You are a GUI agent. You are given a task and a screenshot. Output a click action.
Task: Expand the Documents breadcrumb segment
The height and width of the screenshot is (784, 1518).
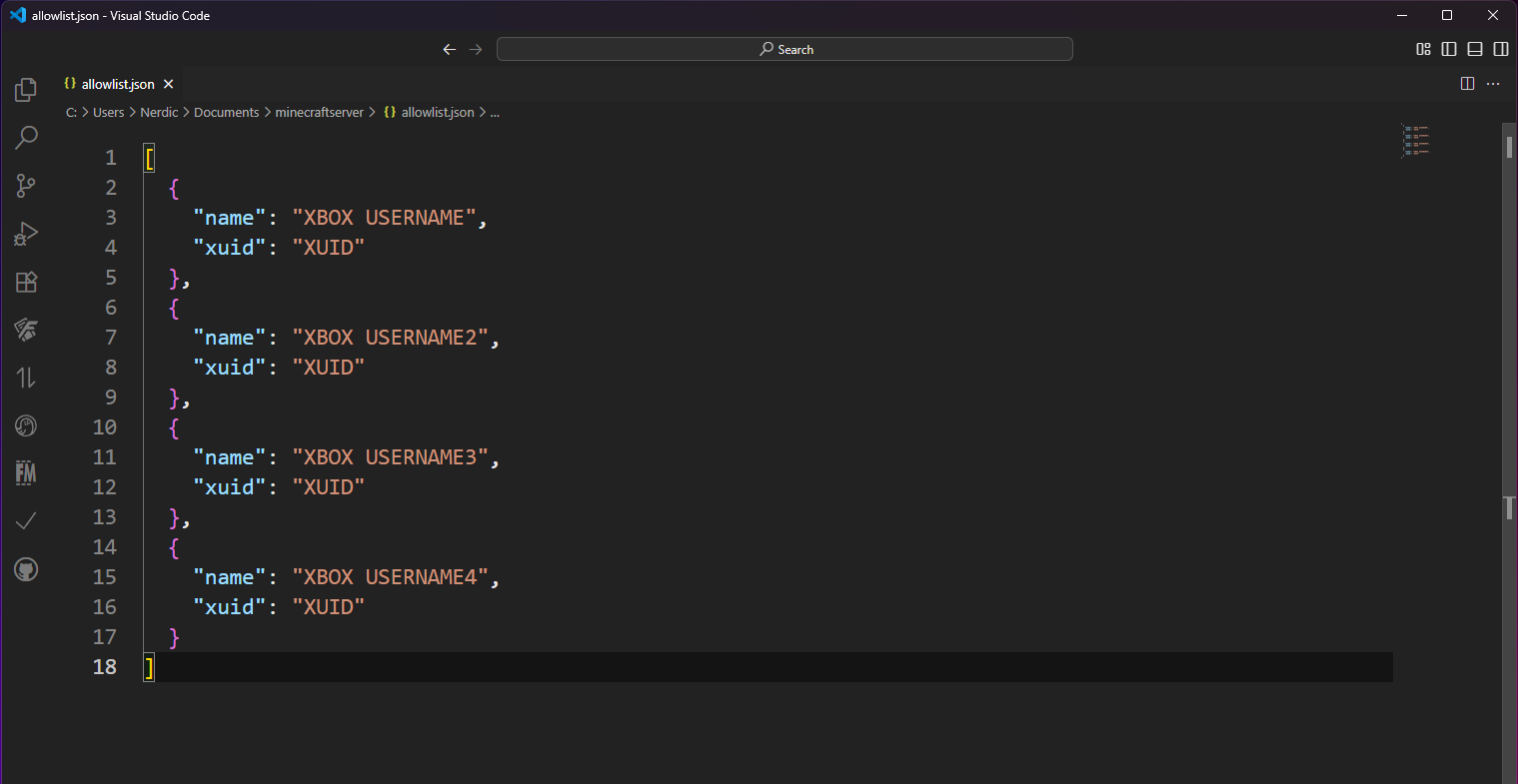pyautogui.click(x=226, y=113)
